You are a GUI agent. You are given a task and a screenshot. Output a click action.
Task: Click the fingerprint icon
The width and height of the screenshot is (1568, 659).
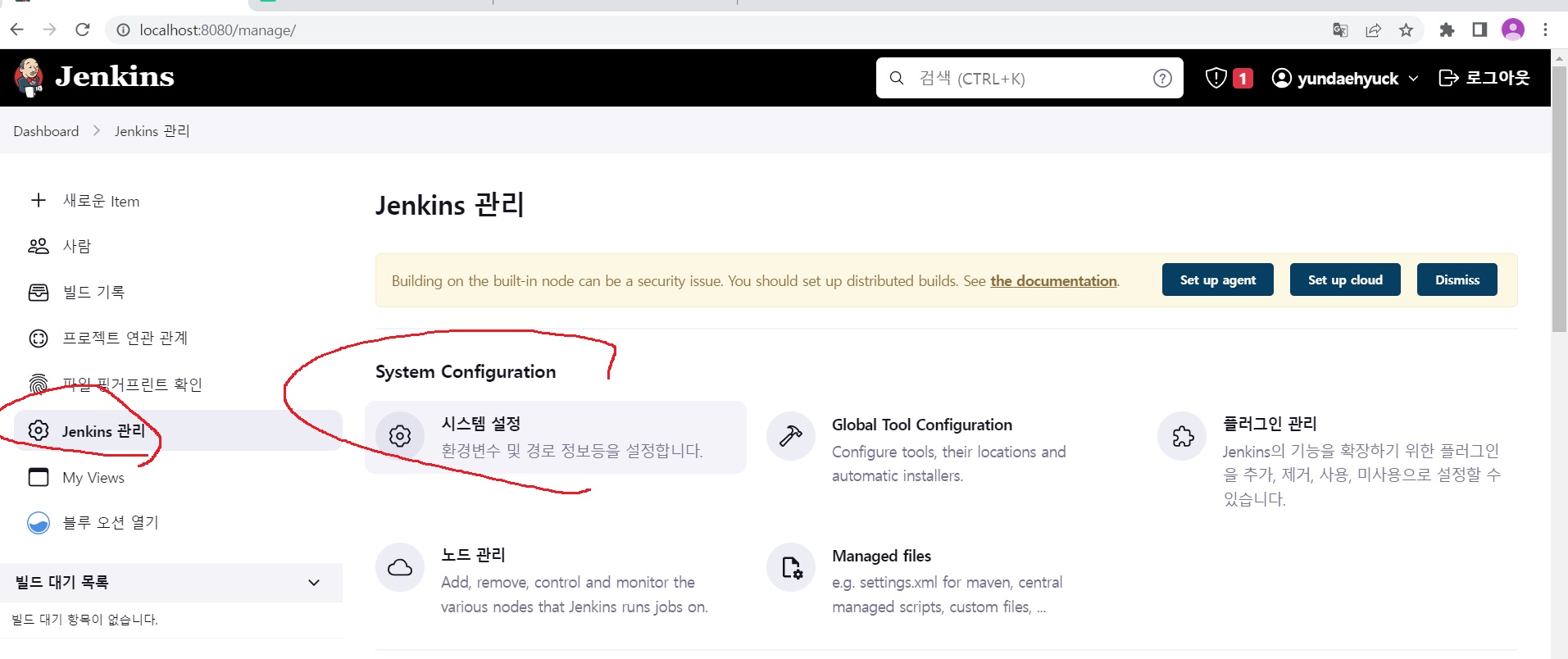tap(39, 384)
